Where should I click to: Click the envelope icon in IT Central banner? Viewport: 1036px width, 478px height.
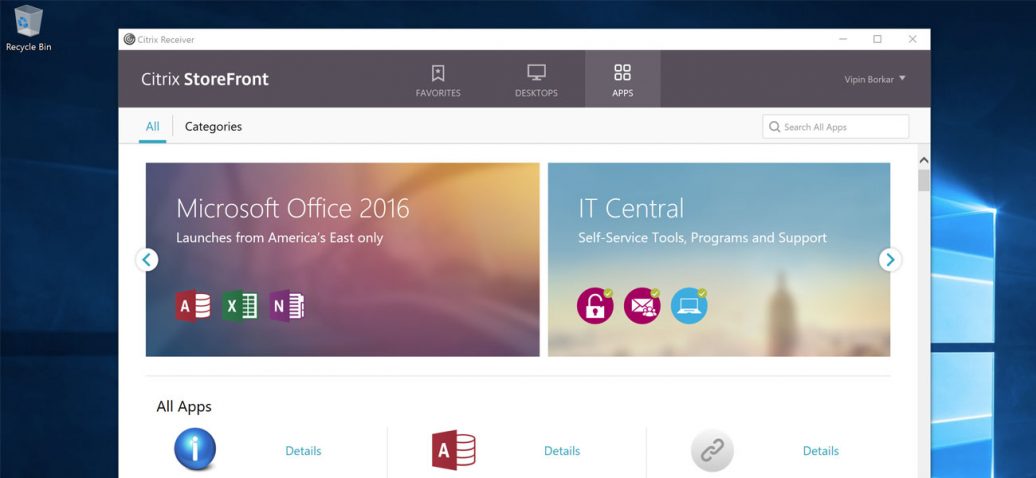point(642,305)
